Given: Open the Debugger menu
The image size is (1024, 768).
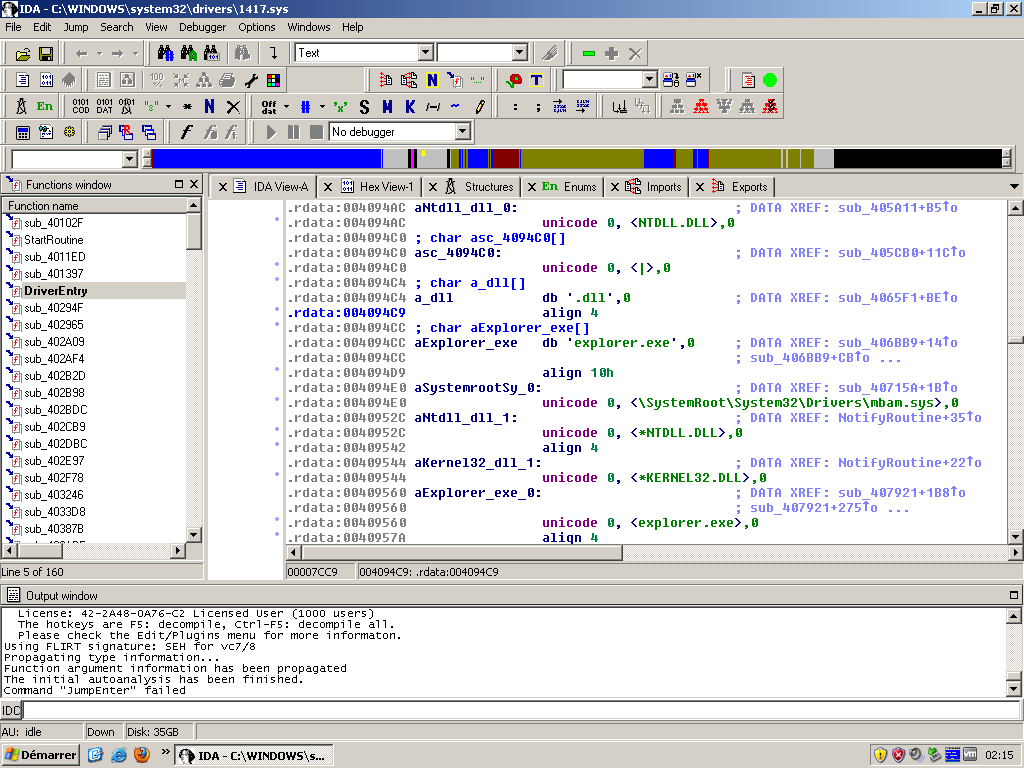Looking at the screenshot, I should (202, 27).
